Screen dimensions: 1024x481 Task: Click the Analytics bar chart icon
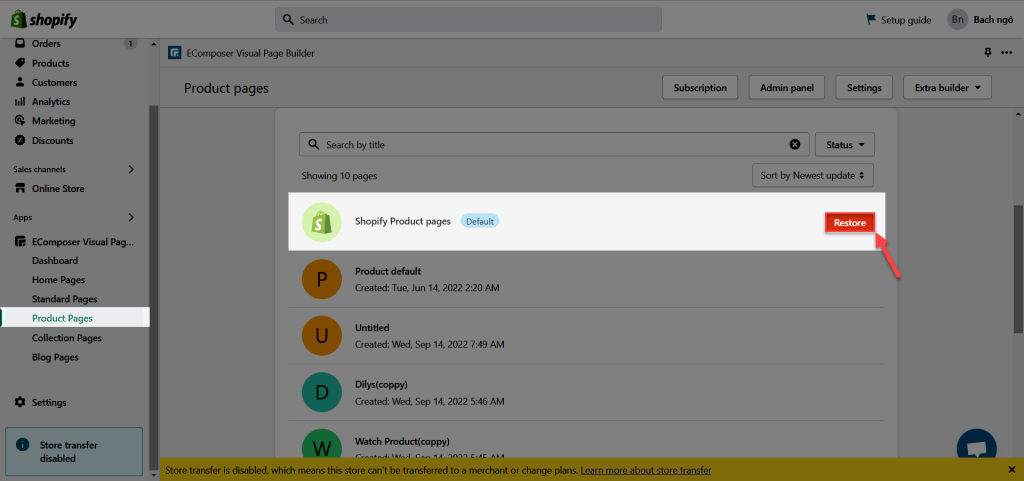coord(20,102)
